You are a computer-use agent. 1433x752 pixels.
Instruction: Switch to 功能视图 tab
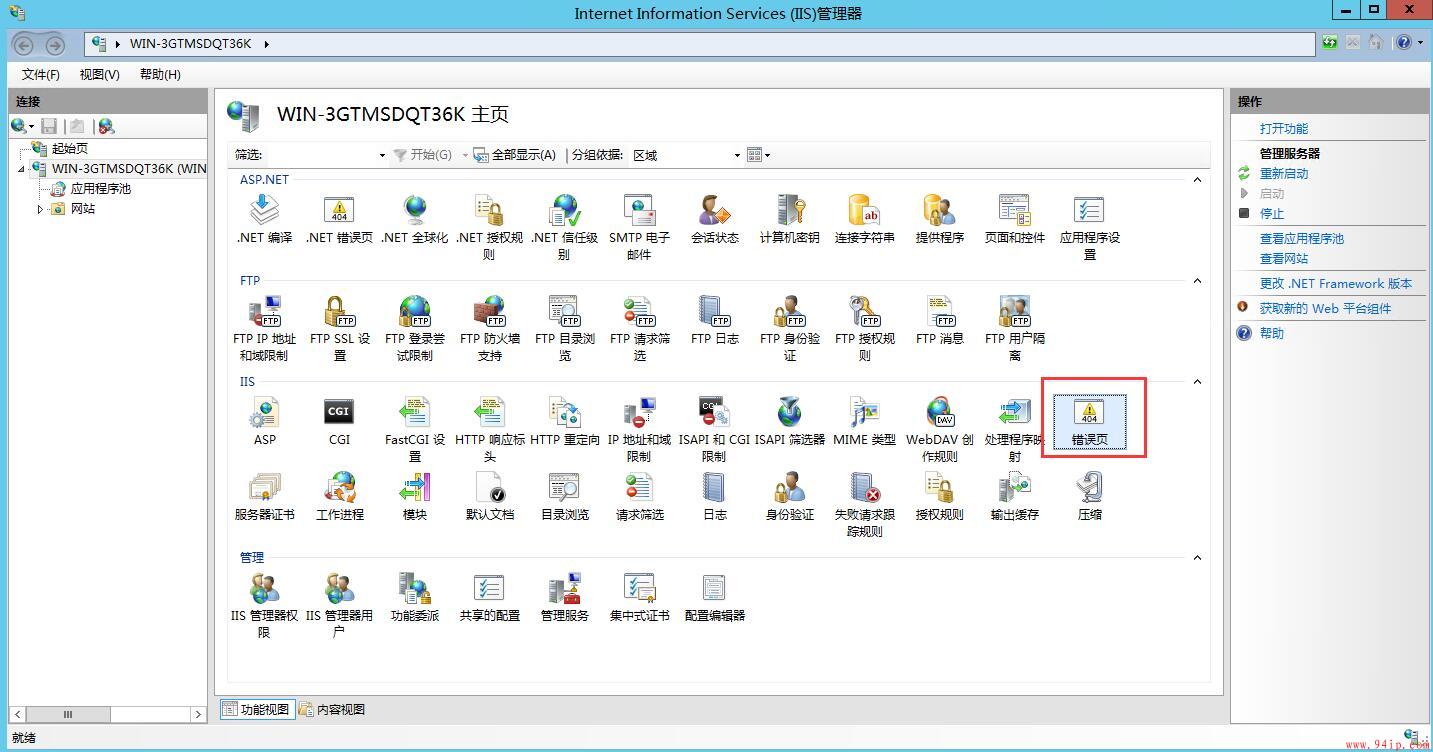pos(256,710)
